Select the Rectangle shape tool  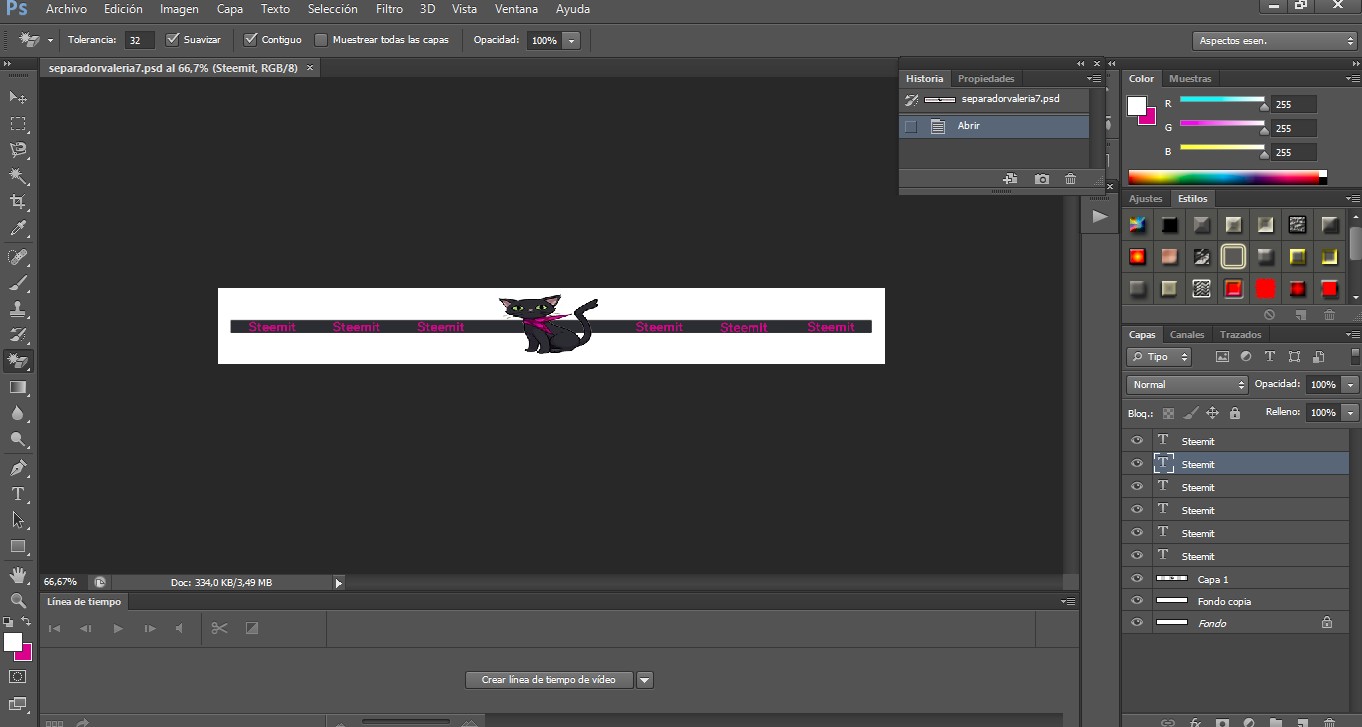pyautogui.click(x=18, y=546)
